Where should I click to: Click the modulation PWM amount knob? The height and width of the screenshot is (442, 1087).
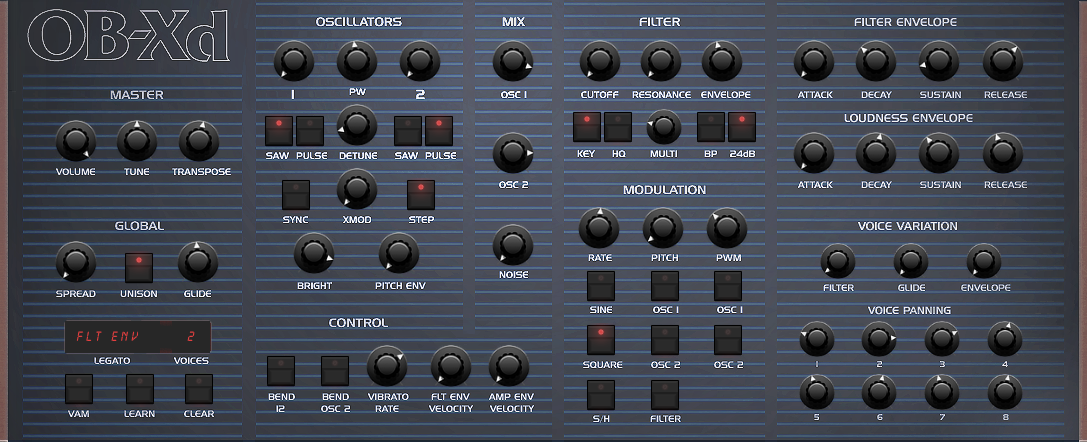point(727,228)
